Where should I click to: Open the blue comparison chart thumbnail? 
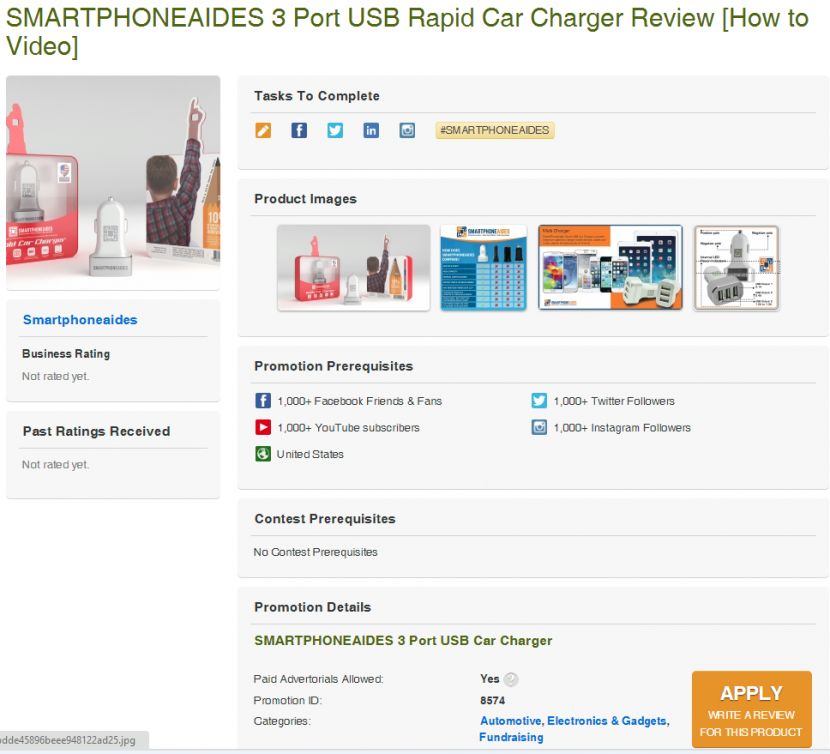pos(484,267)
